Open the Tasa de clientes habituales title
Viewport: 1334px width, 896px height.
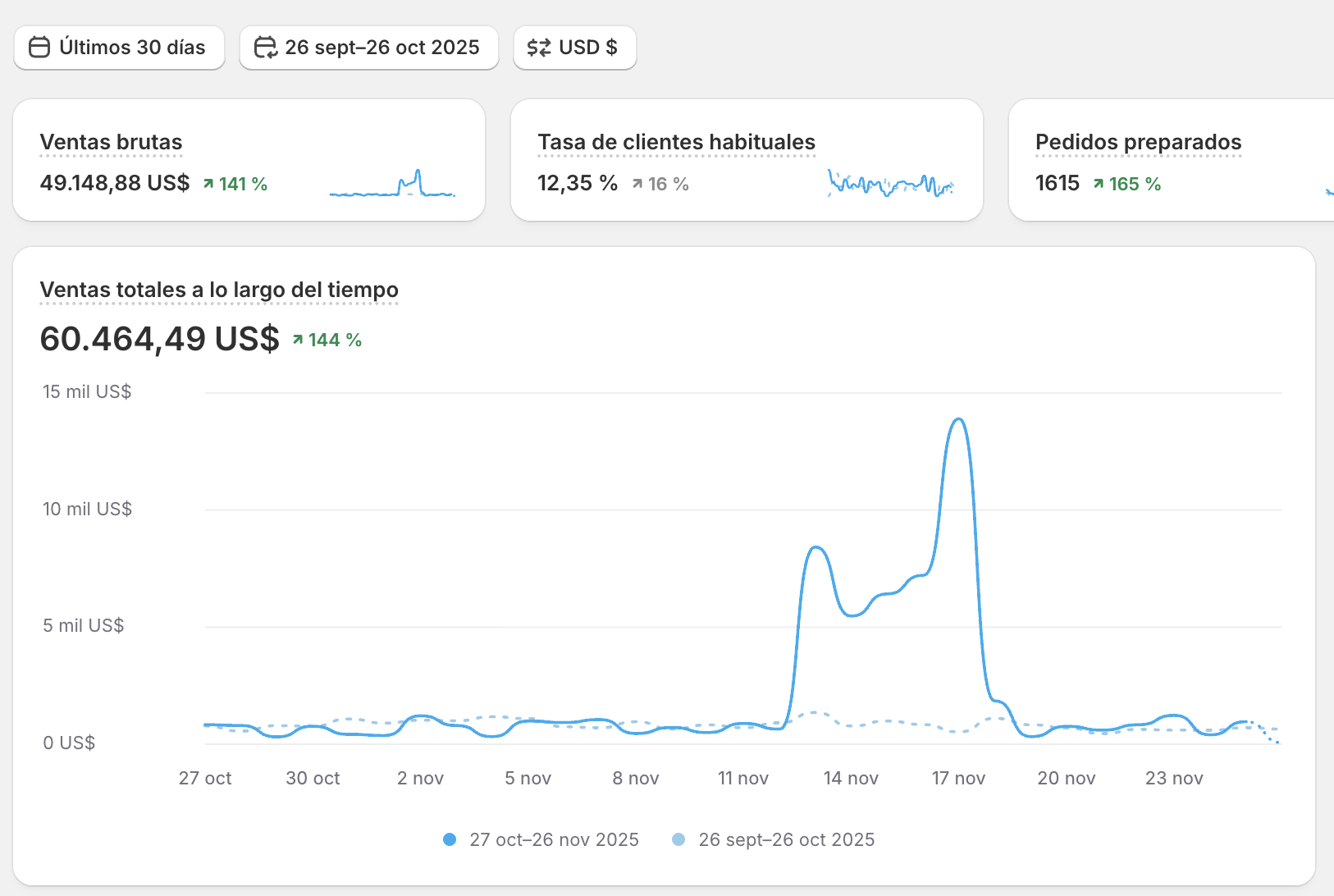(676, 142)
